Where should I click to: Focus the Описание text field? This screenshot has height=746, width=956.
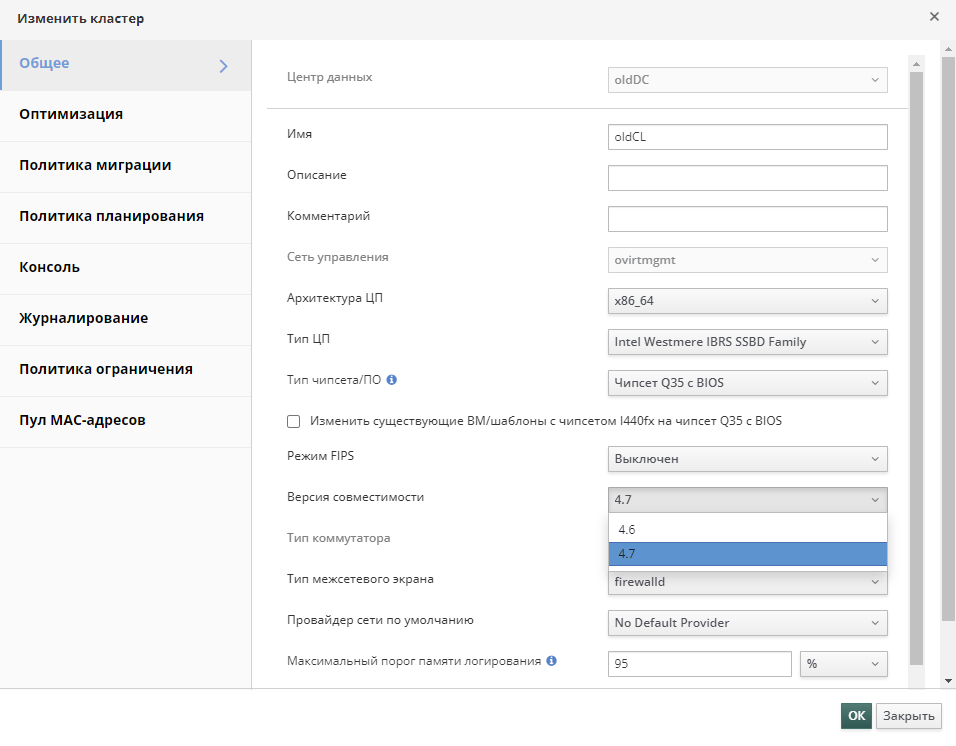coord(747,178)
